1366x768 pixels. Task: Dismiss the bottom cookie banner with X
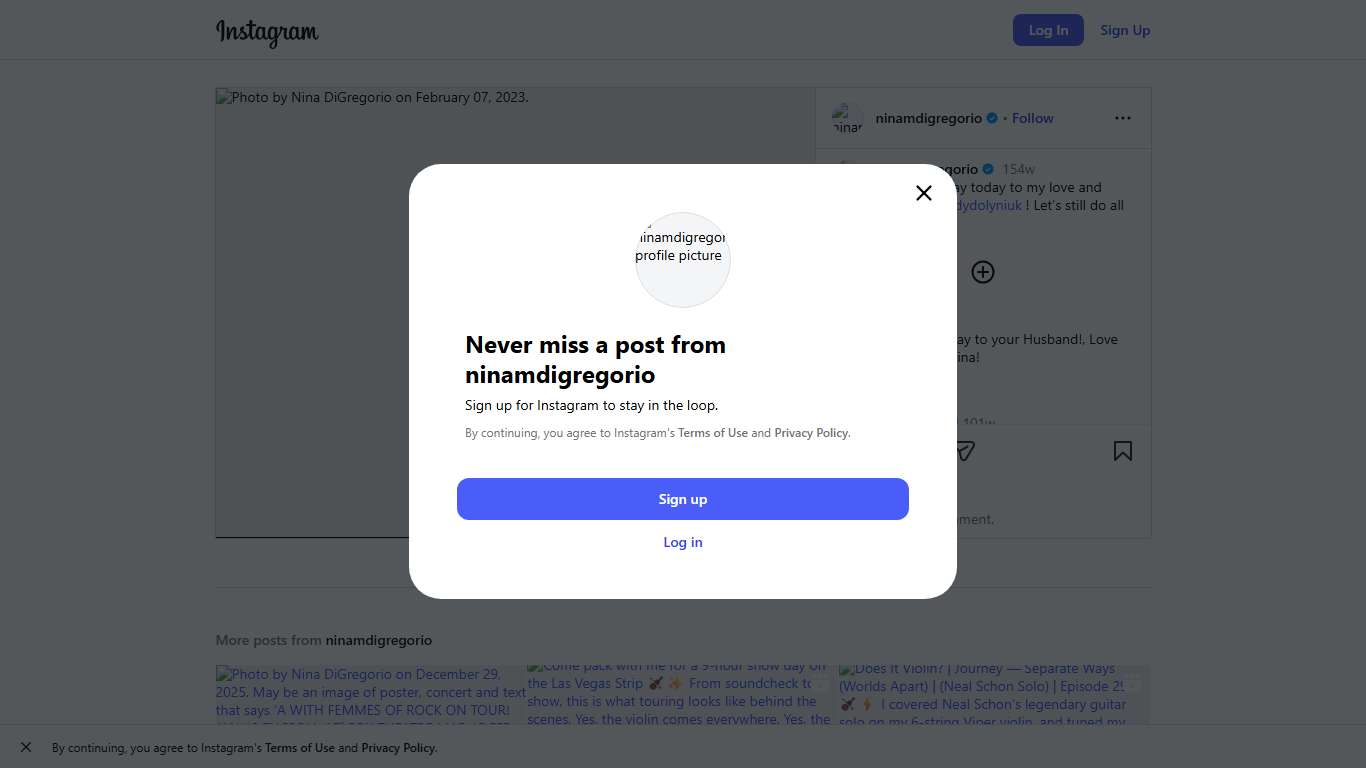[26, 747]
